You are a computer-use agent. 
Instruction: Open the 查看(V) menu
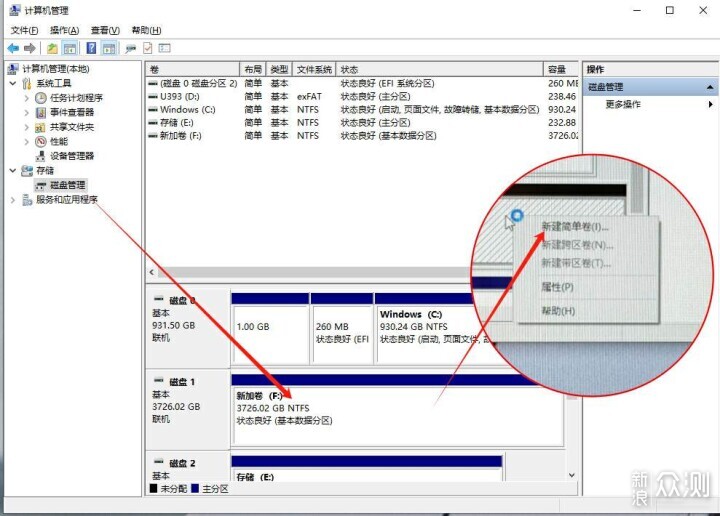pyautogui.click(x=105, y=30)
